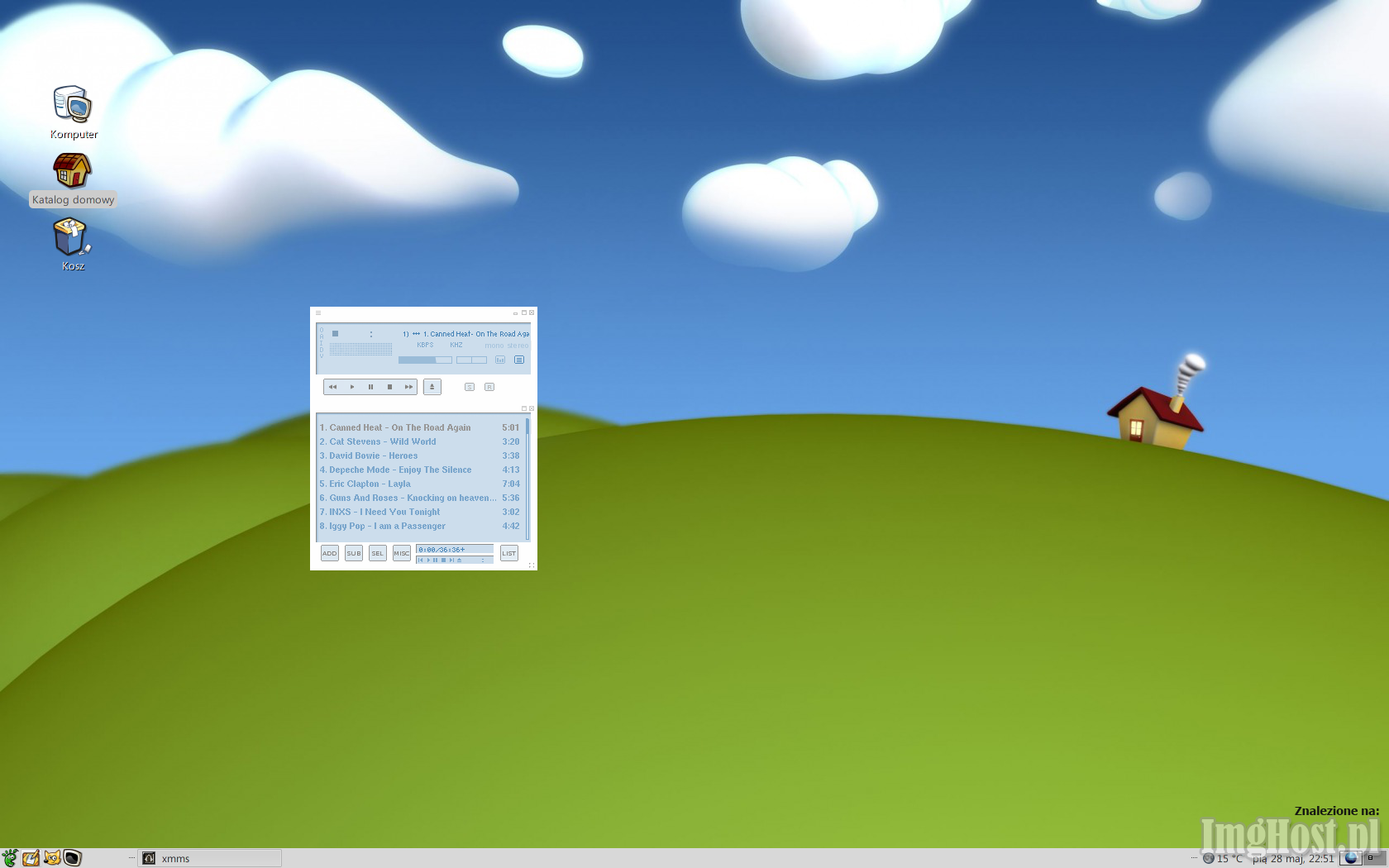Toggle the equalizer window button

click(500, 360)
